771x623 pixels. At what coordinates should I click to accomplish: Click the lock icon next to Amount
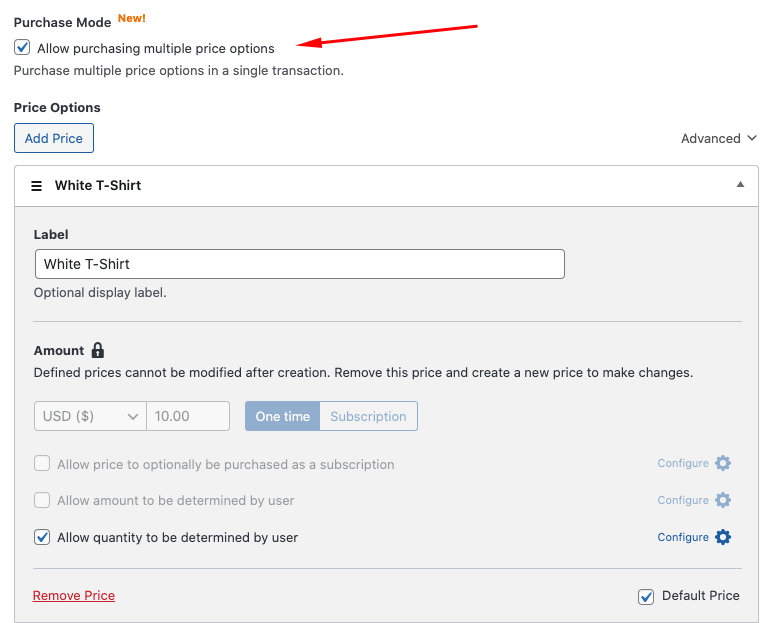(x=98, y=350)
